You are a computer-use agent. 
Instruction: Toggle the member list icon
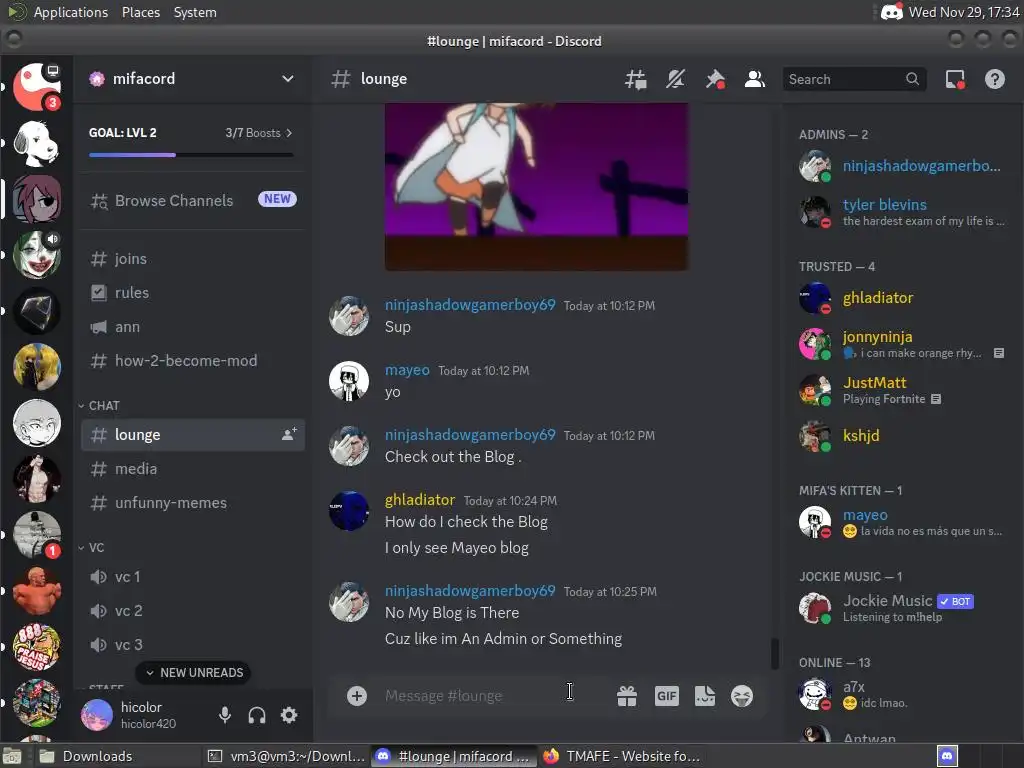(755, 79)
